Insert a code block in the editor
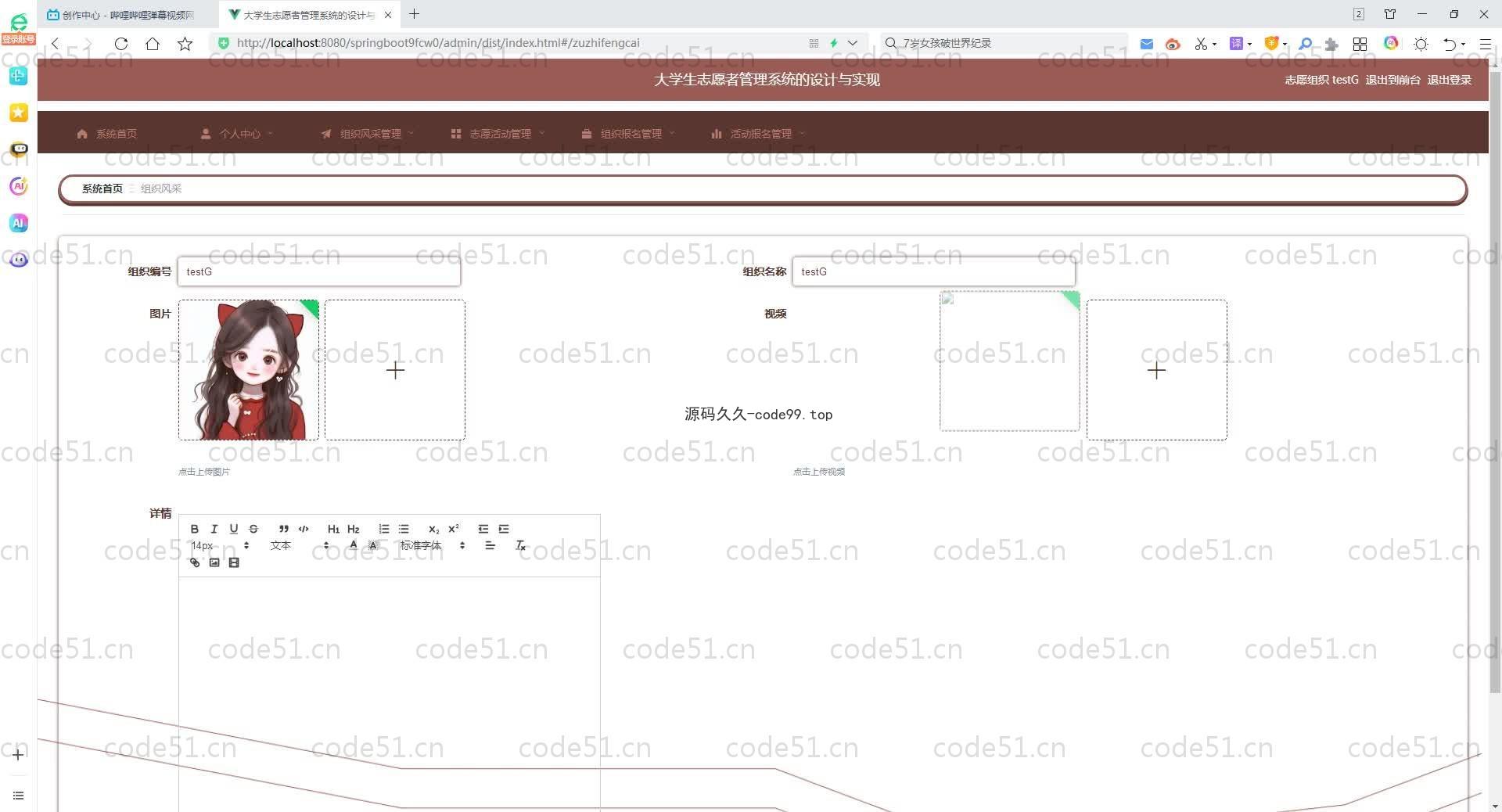The height and width of the screenshot is (812, 1502). coord(304,529)
